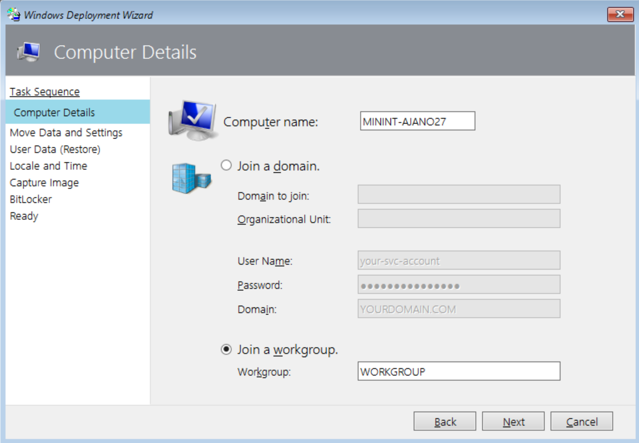This screenshot has height=443, width=639.
Task: Select the Join a domain radio button
Action: [x=226, y=165]
